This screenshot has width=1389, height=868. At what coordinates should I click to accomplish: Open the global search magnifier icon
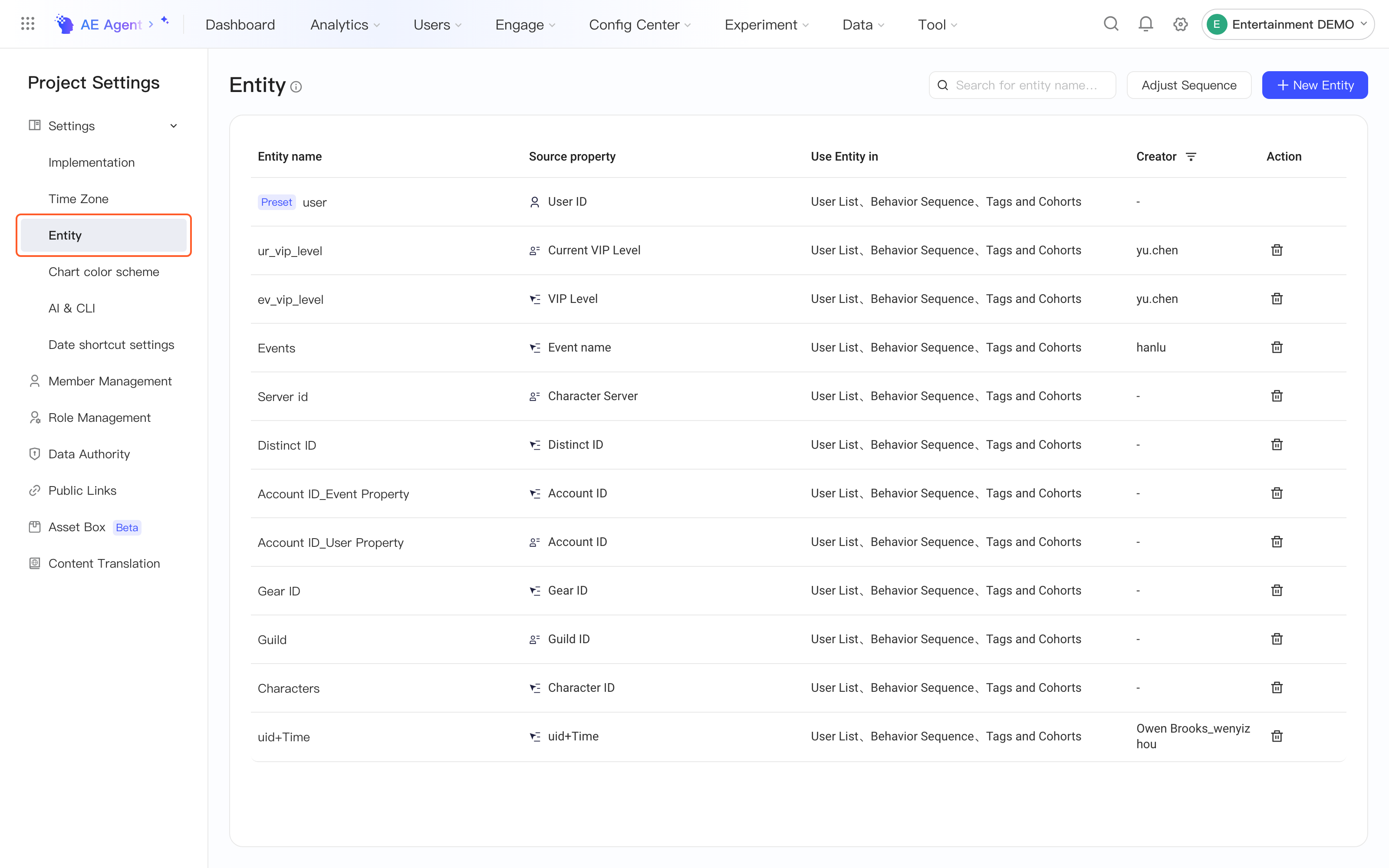[x=1111, y=24]
